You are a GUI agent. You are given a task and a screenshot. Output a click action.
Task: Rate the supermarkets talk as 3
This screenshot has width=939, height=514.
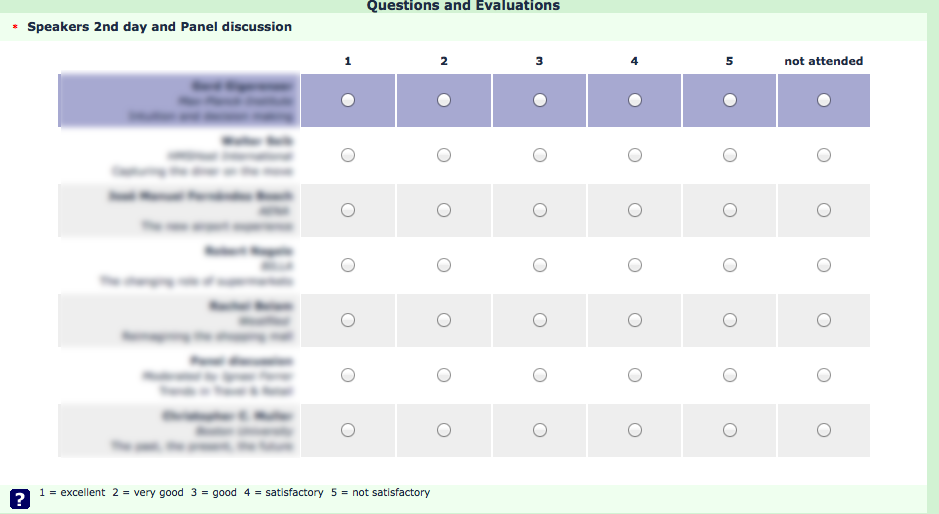539,265
